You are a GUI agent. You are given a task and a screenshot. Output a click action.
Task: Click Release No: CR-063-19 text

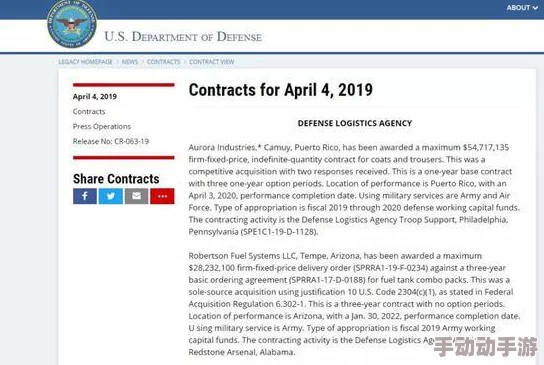(x=111, y=141)
